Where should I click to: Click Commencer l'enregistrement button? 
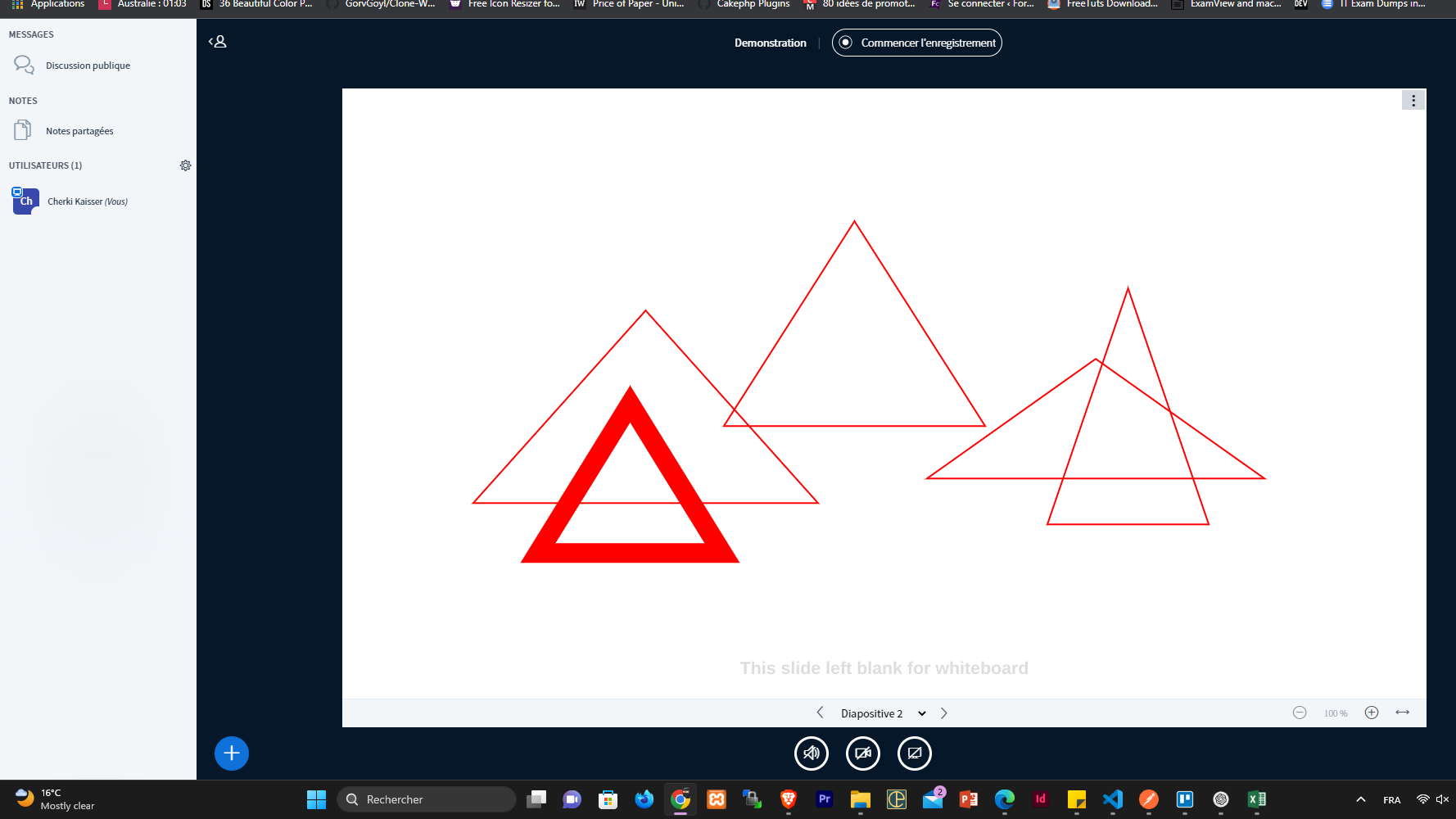click(917, 43)
